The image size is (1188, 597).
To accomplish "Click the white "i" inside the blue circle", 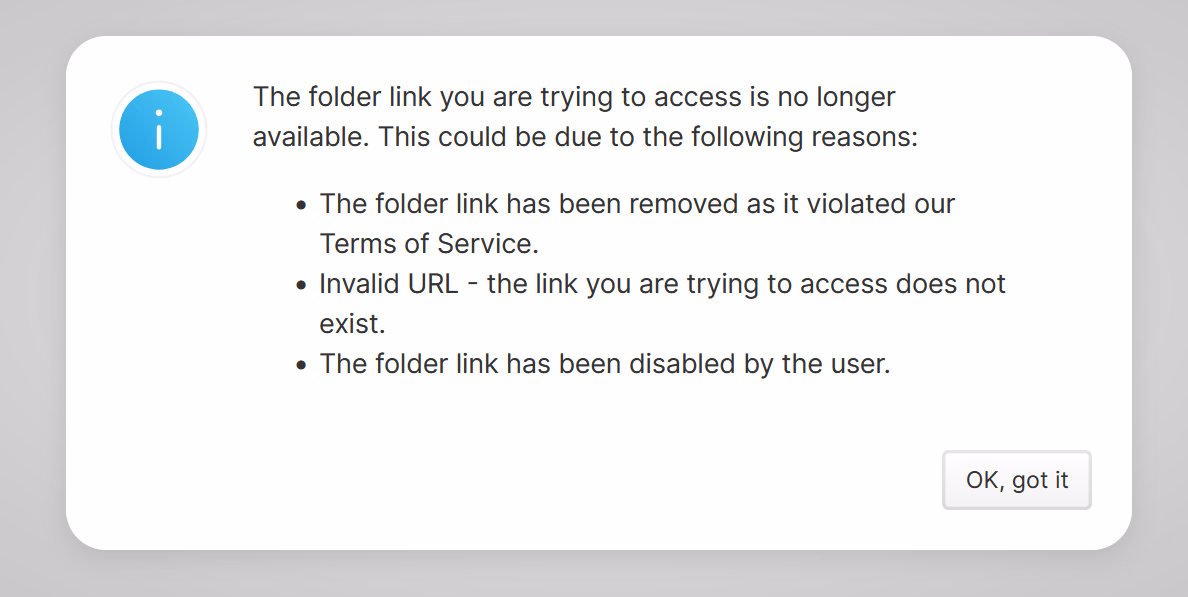I will coord(159,130).
